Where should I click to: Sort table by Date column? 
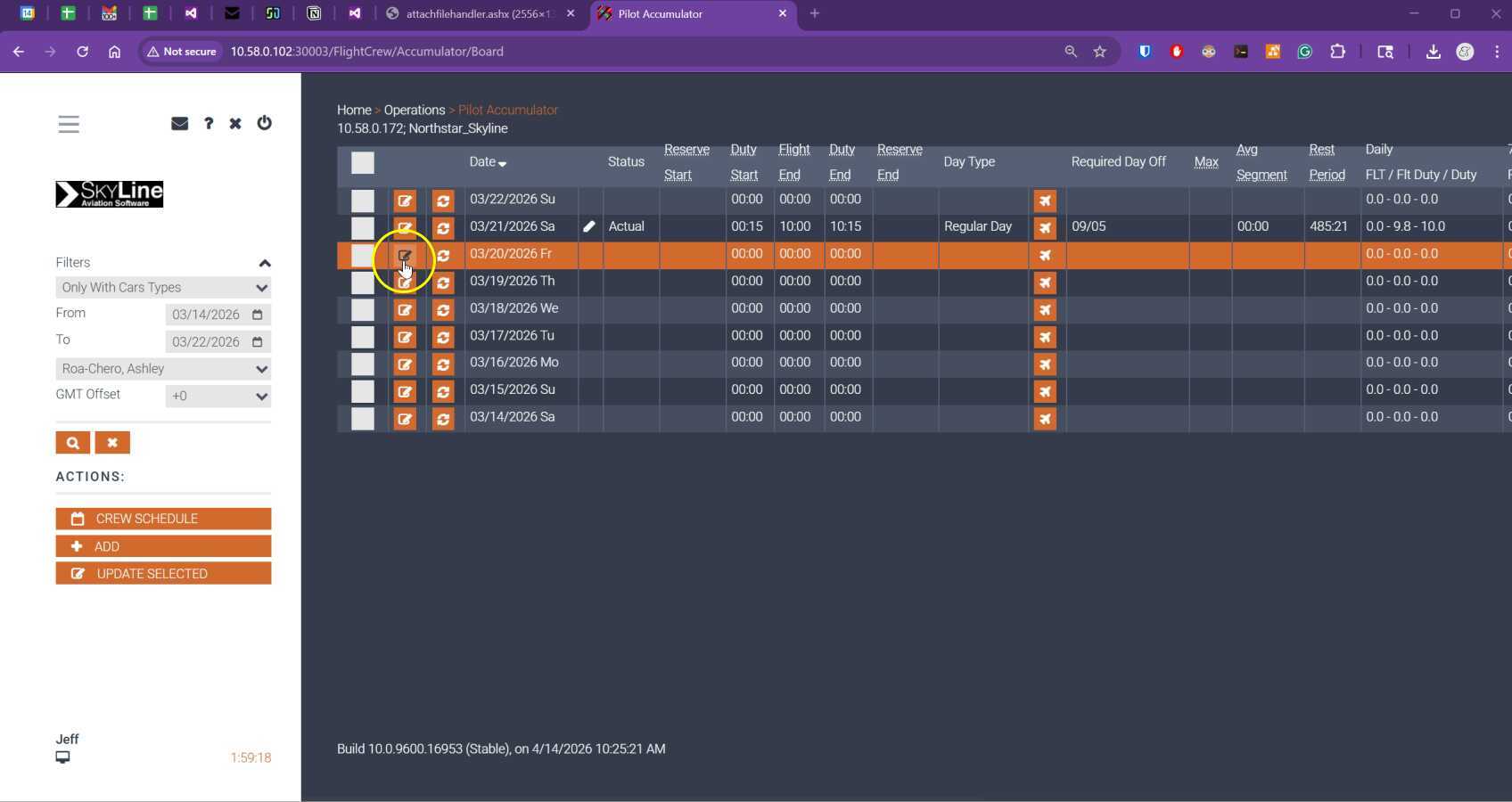point(488,162)
